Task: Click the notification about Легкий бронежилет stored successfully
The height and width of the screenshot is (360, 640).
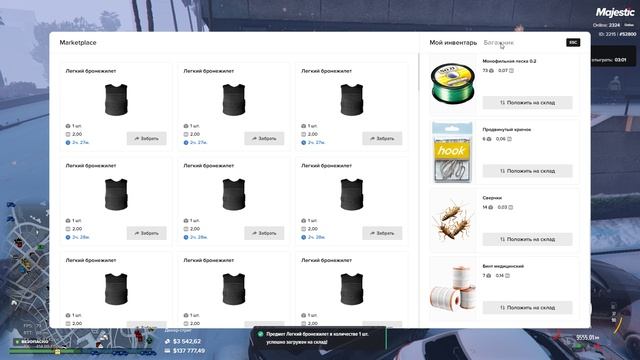Action: tap(319, 338)
